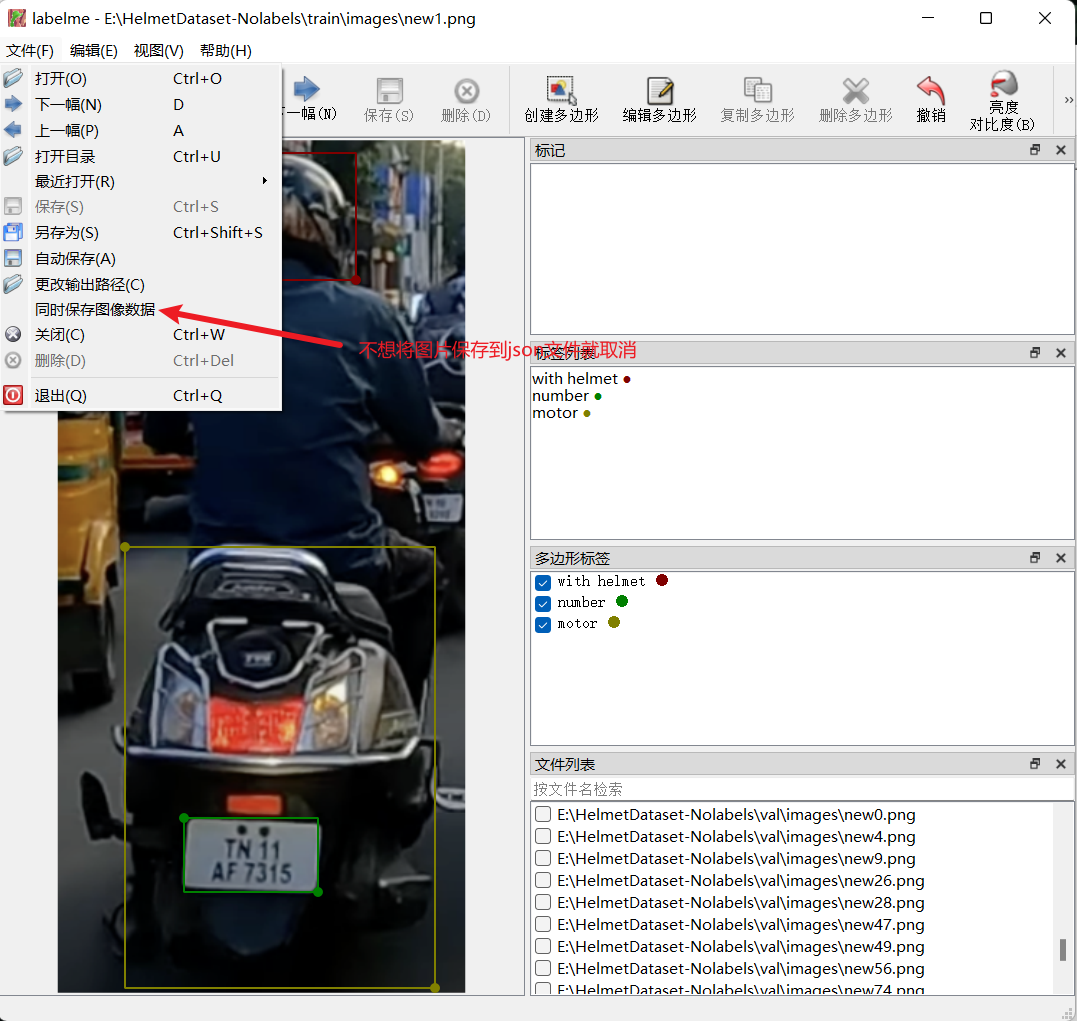The width and height of the screenshot is (1077, 1021).
Task: Open the 视图(V) menu
Action: (159, 51)
